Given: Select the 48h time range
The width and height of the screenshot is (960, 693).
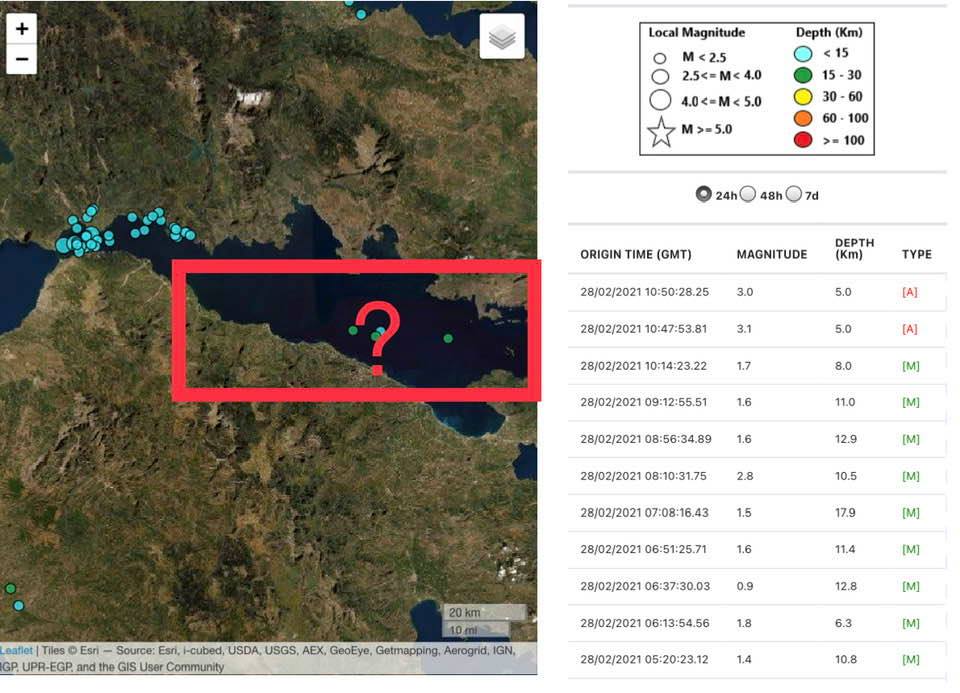Looking at the screenshot, I should click(x=748, y=194).
